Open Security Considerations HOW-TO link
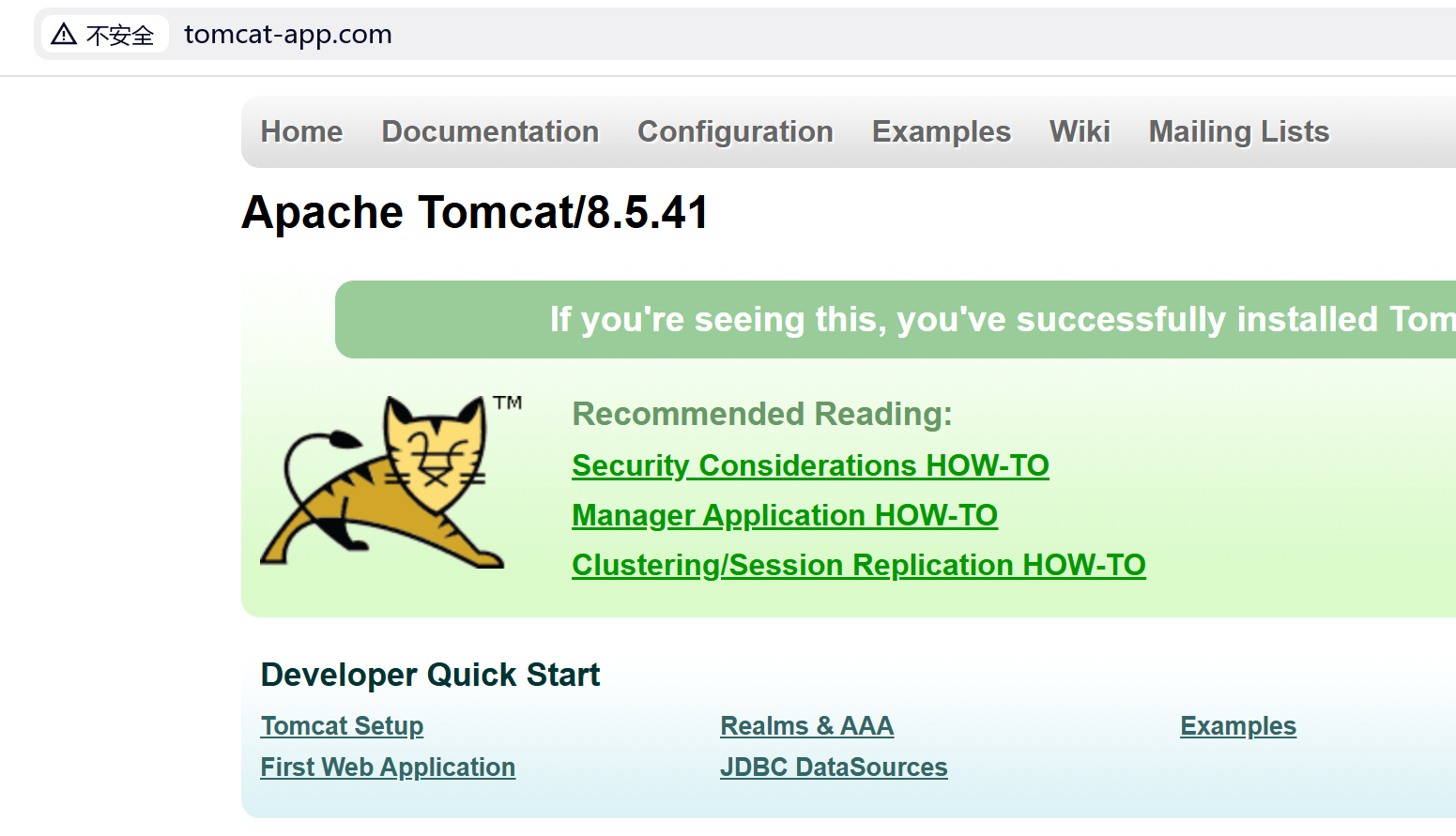Image resolution: width=1456 pixels, height=836 pixels. (x=810, y=465)
